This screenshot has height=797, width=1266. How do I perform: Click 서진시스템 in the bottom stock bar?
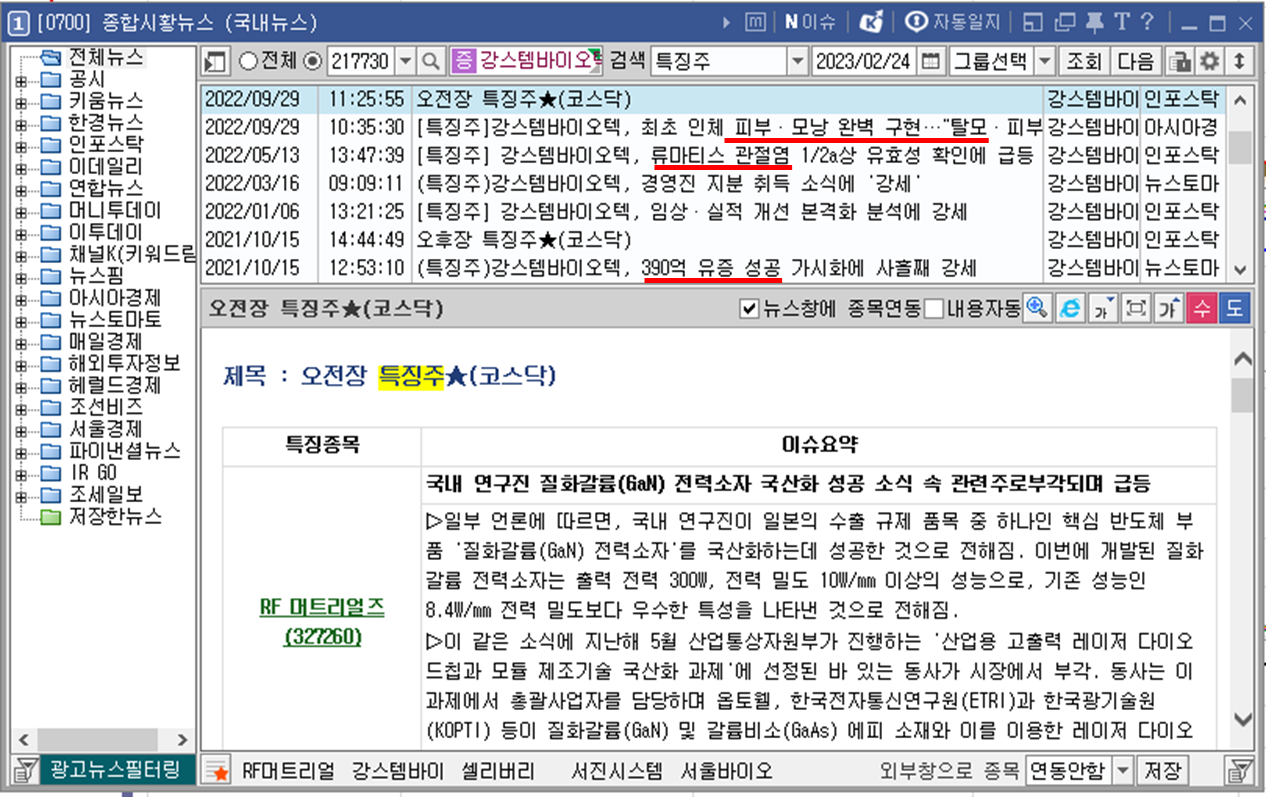point(617,771)
